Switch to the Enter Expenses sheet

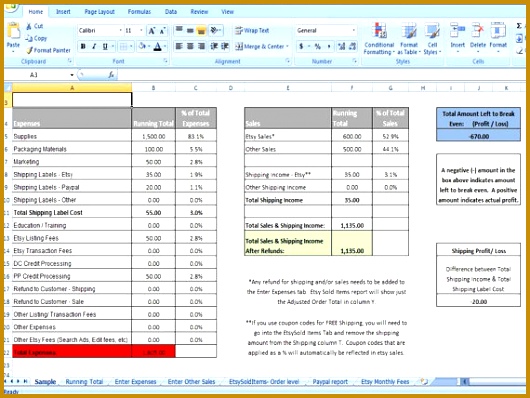[135, 381]
